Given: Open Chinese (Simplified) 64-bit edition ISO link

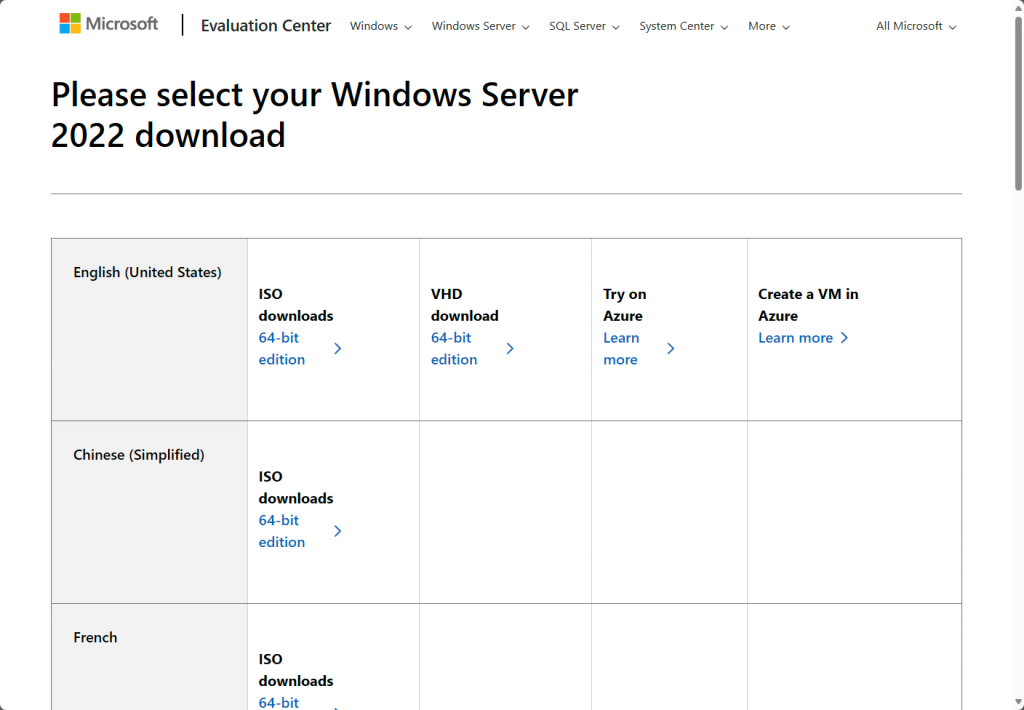Looking at the screenshot, I should [x=282, y=531].
